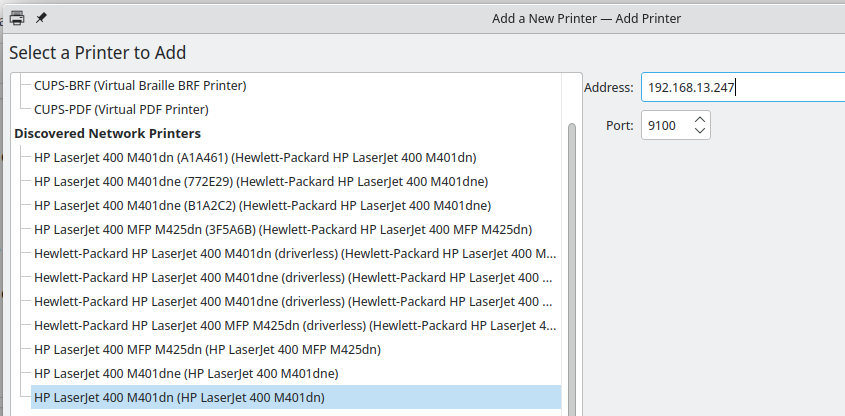The image size is (845, 416).
Task: Click into the Address input field
Action: pyautogui.click(x=740, y=87)
